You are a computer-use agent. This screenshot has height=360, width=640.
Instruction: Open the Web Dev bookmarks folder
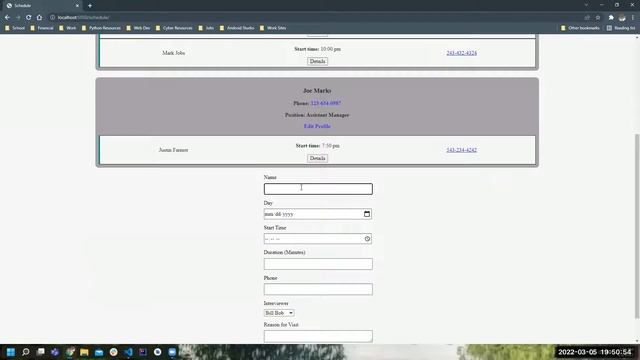click(138, 28)
